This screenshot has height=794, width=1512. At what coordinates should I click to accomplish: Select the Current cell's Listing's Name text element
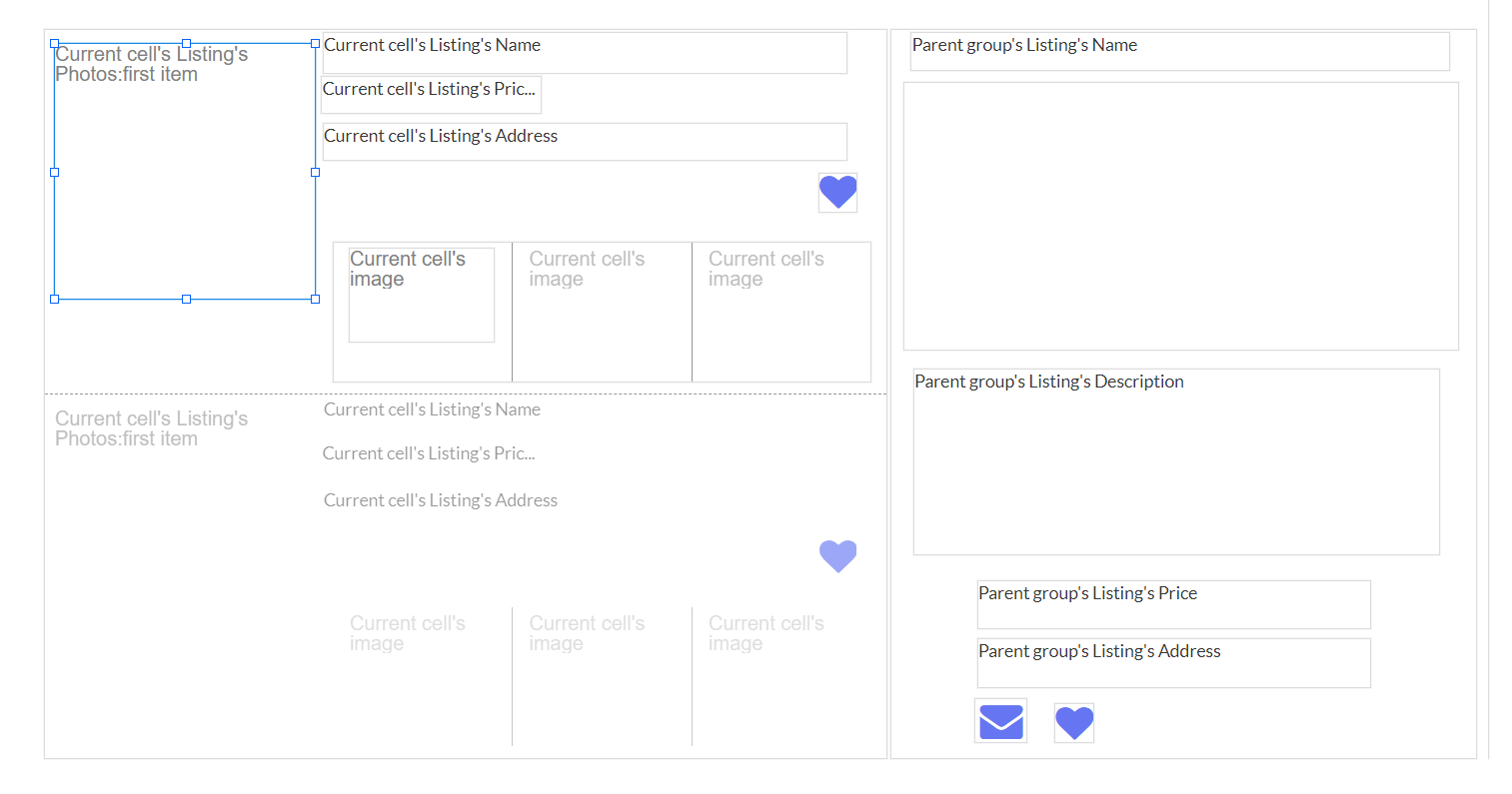[x=585, y=53]
